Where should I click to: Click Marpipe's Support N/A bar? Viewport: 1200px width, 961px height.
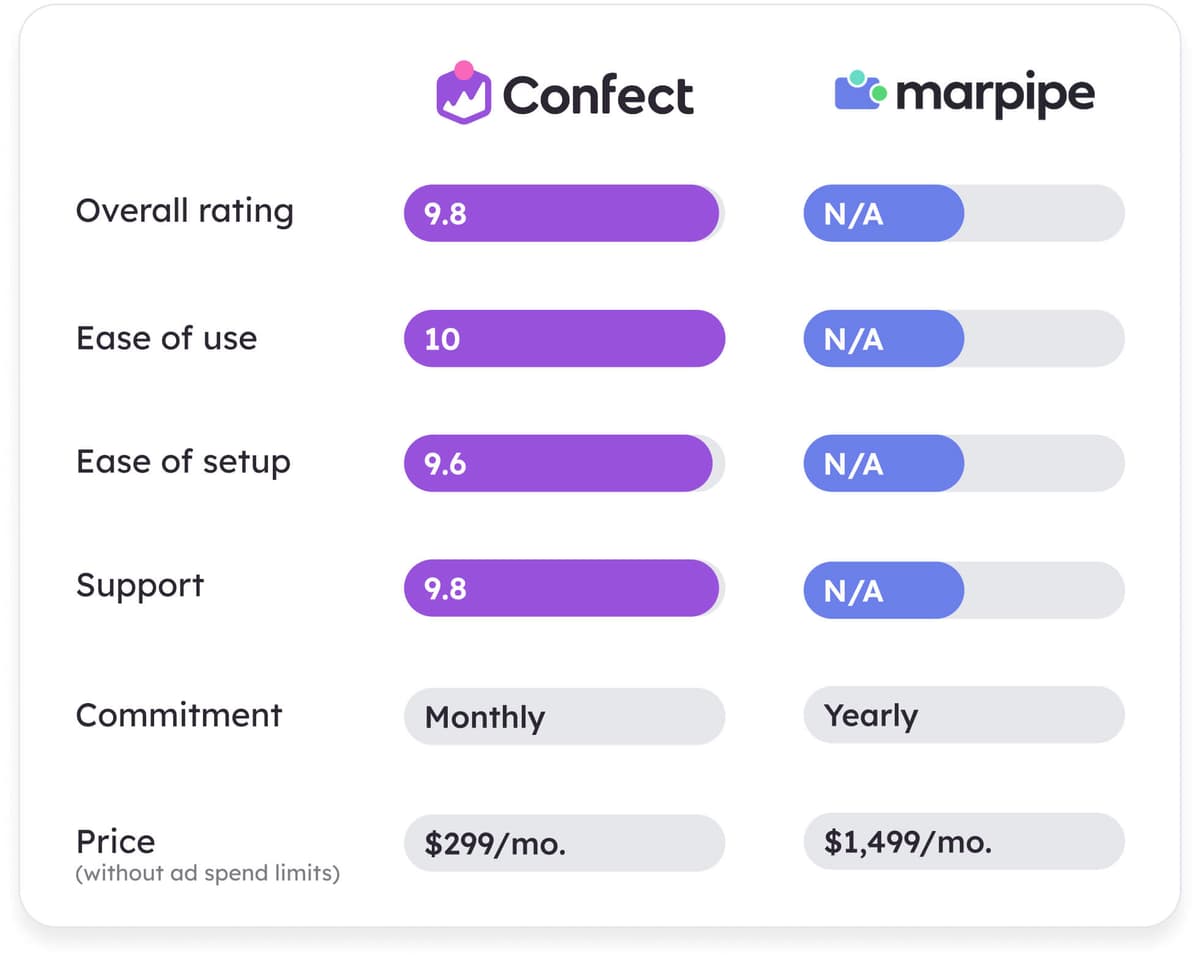pyautogui.click(x=884, y=590)
